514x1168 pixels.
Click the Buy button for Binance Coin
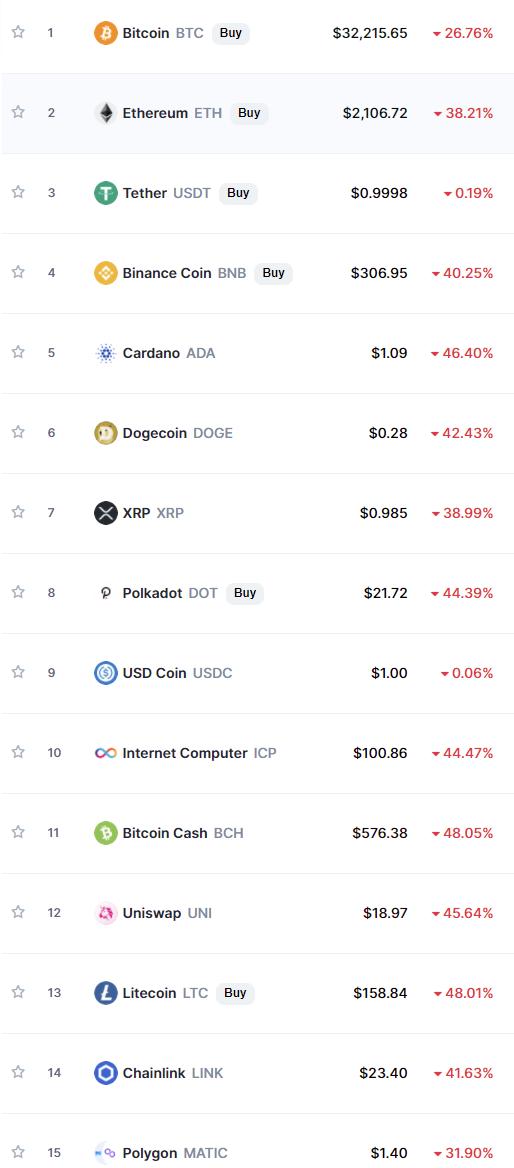(273, 273)
